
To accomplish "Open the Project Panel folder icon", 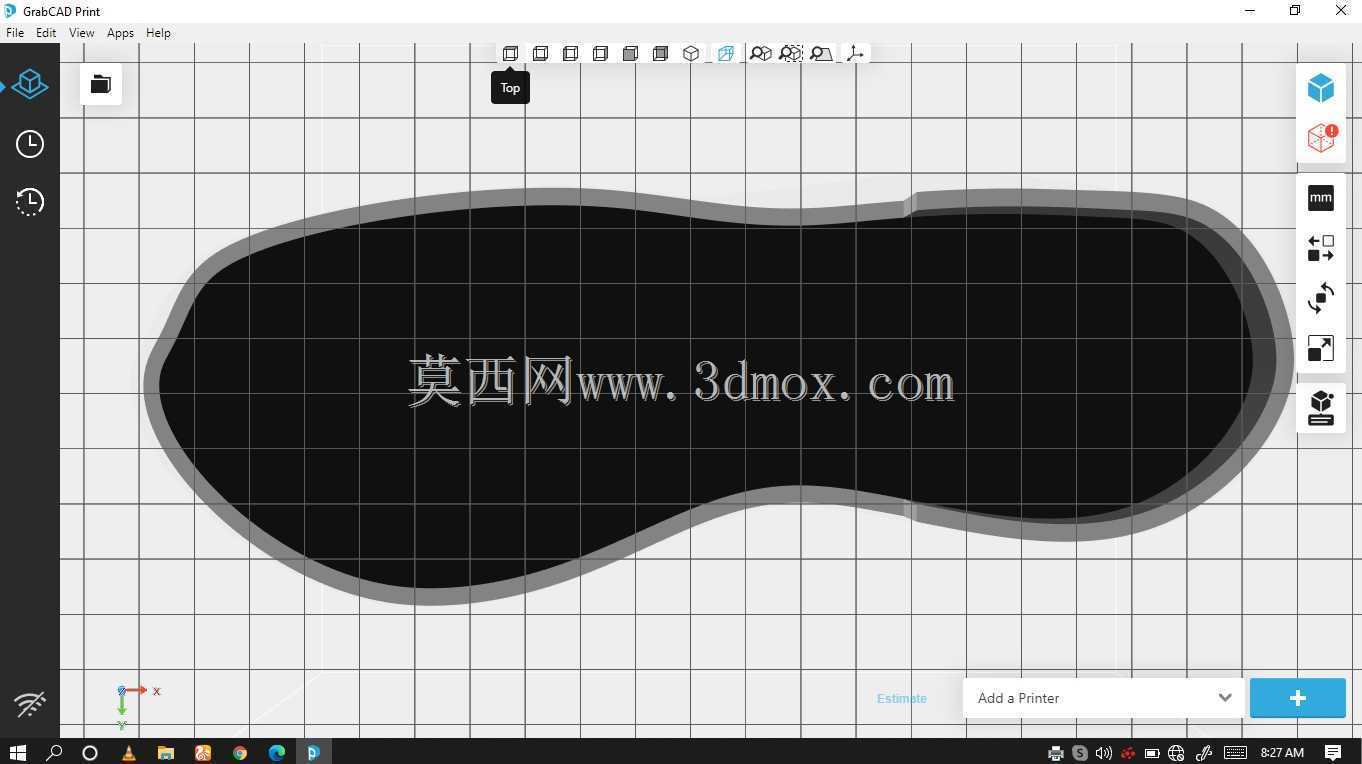I will click(x=101, y=84).
